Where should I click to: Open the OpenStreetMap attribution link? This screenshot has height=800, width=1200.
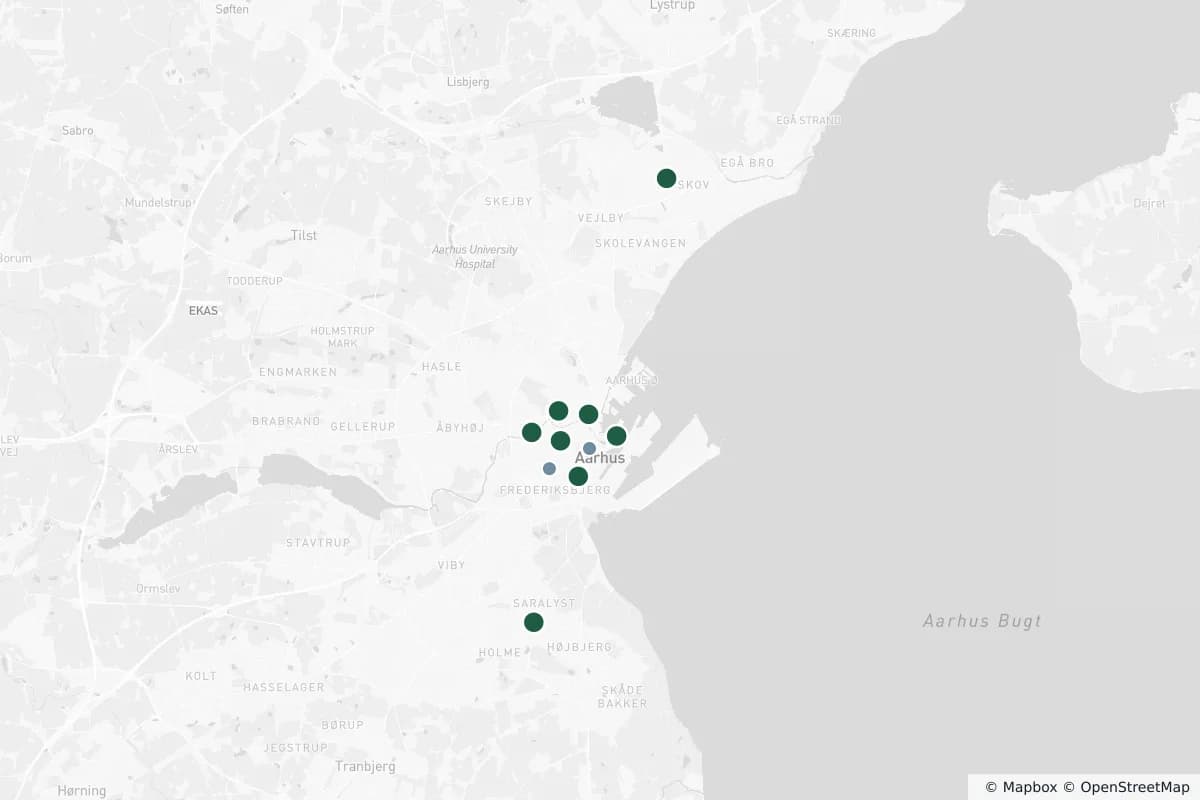[x=1125, y=787]
